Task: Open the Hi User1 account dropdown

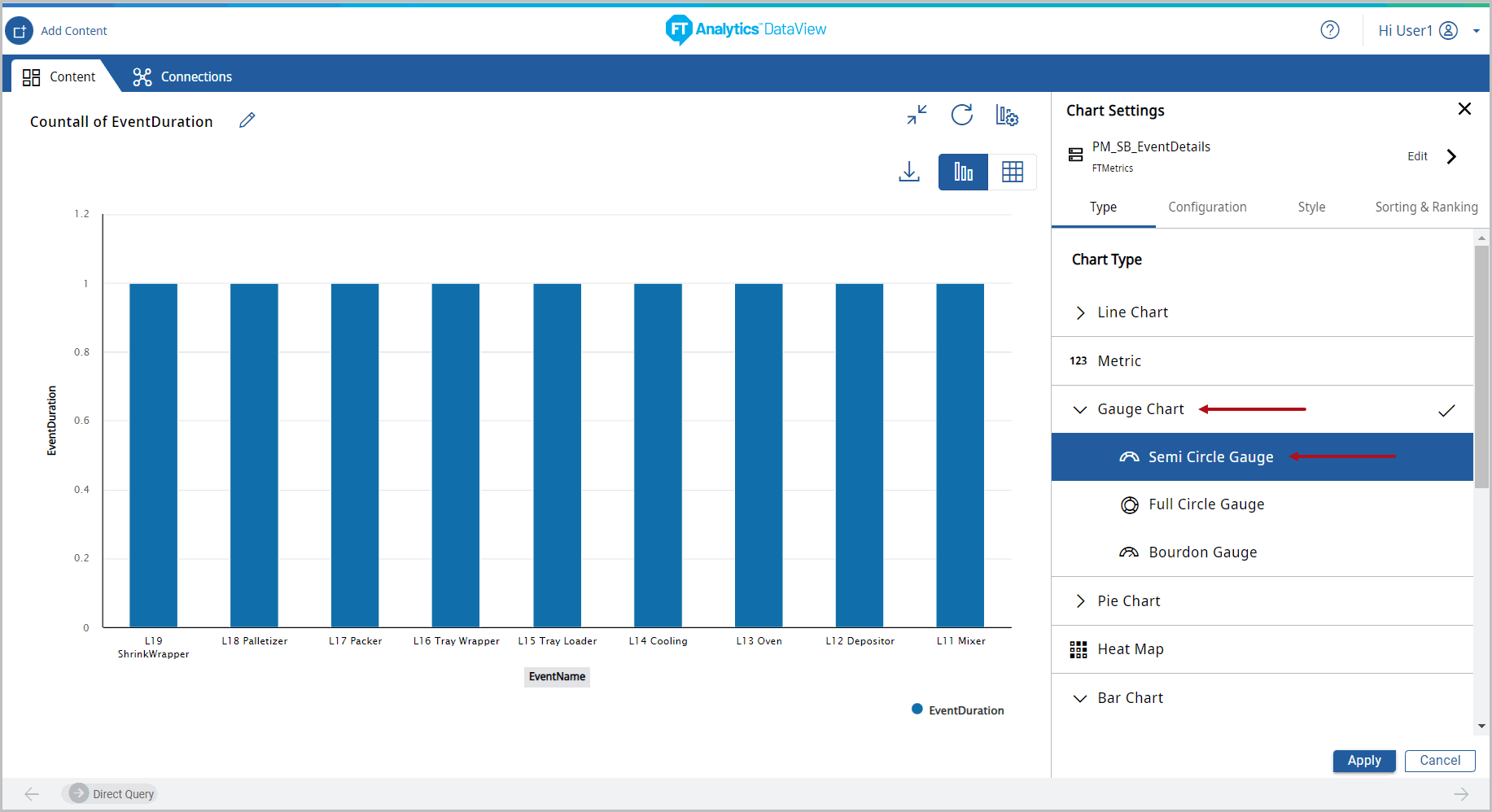Action: pyautogui.click(x=1429, y=31)
